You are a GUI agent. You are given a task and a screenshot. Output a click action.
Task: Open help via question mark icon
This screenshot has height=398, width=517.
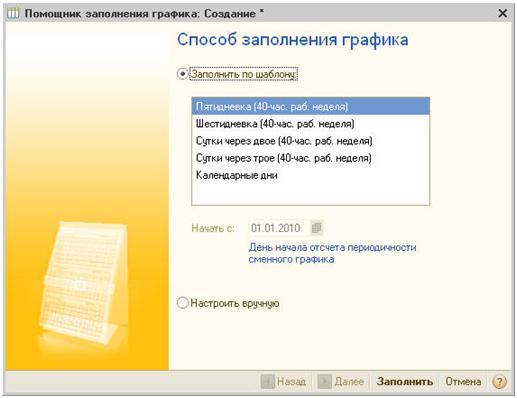[x=499, y=382]
